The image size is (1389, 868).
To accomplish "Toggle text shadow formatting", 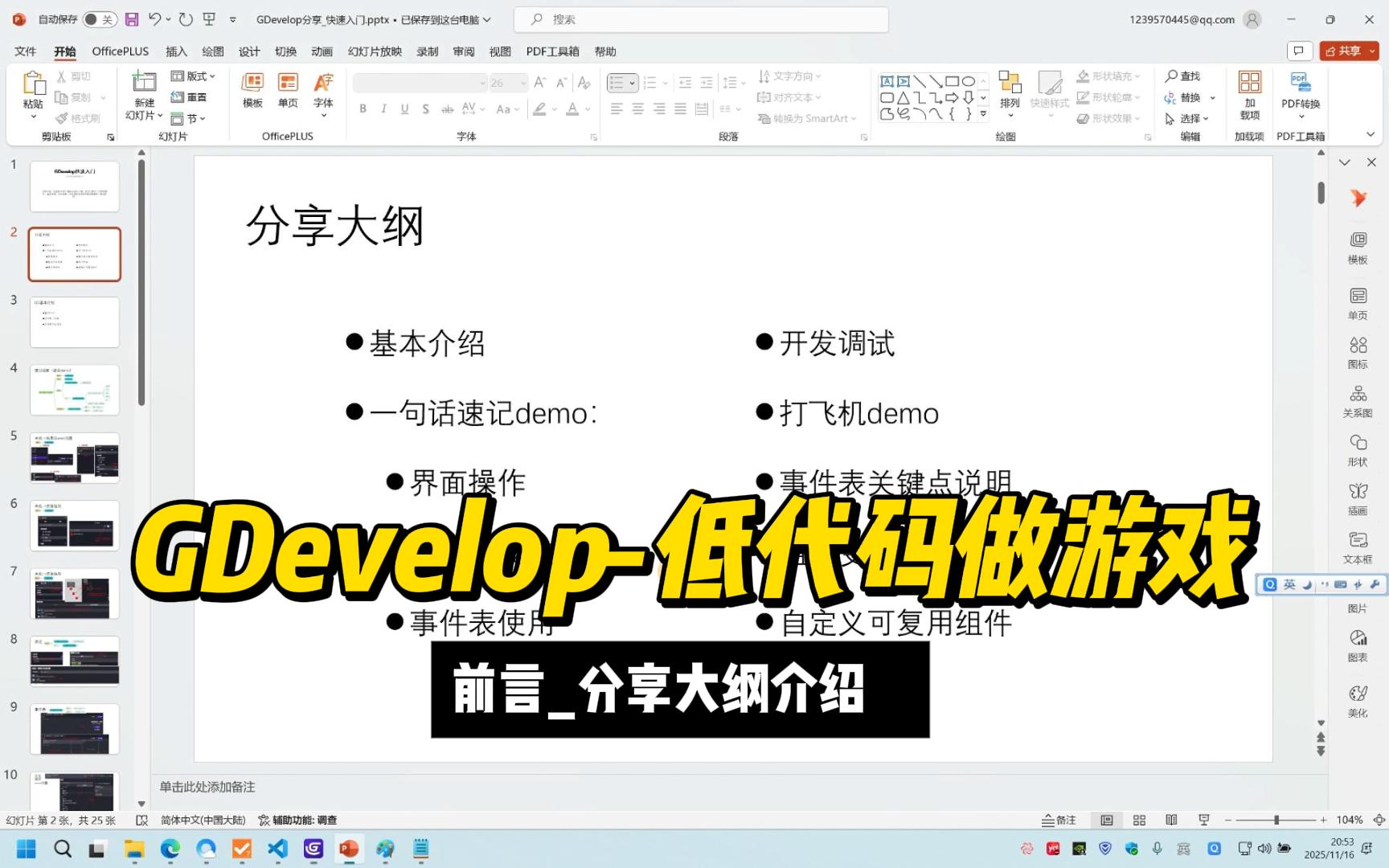I will pyautogui.click(x=425, y=108).
